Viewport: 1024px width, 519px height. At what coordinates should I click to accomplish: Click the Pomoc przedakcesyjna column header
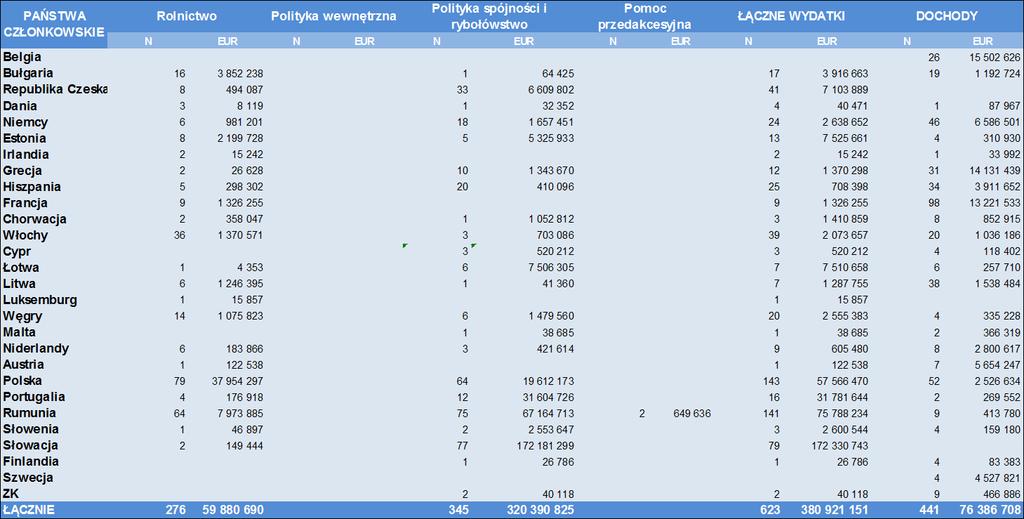coord(645,16)
